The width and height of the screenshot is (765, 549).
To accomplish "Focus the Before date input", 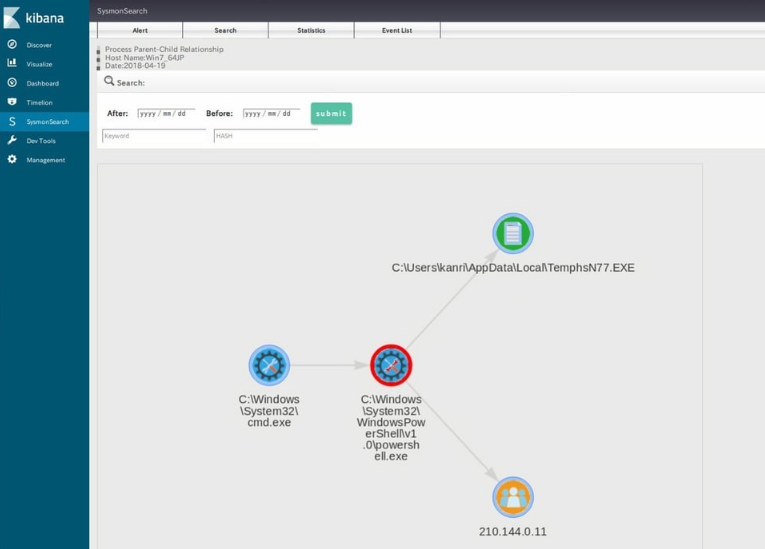I will (271, 114).
